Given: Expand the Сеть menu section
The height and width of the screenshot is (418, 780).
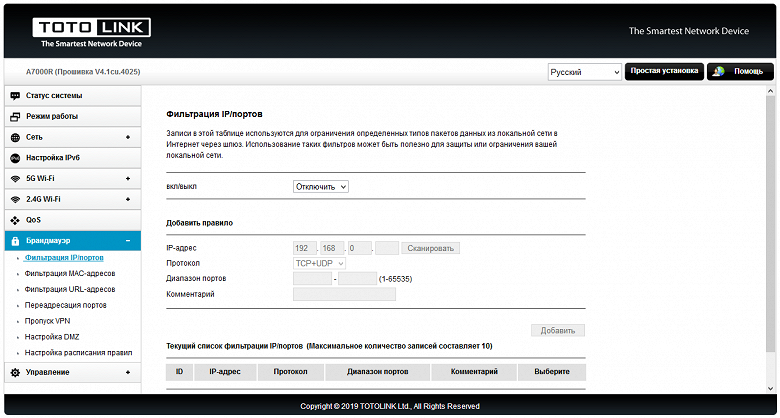Looking at the screenshot, I should pyautogui.click(x=128, y=137).
